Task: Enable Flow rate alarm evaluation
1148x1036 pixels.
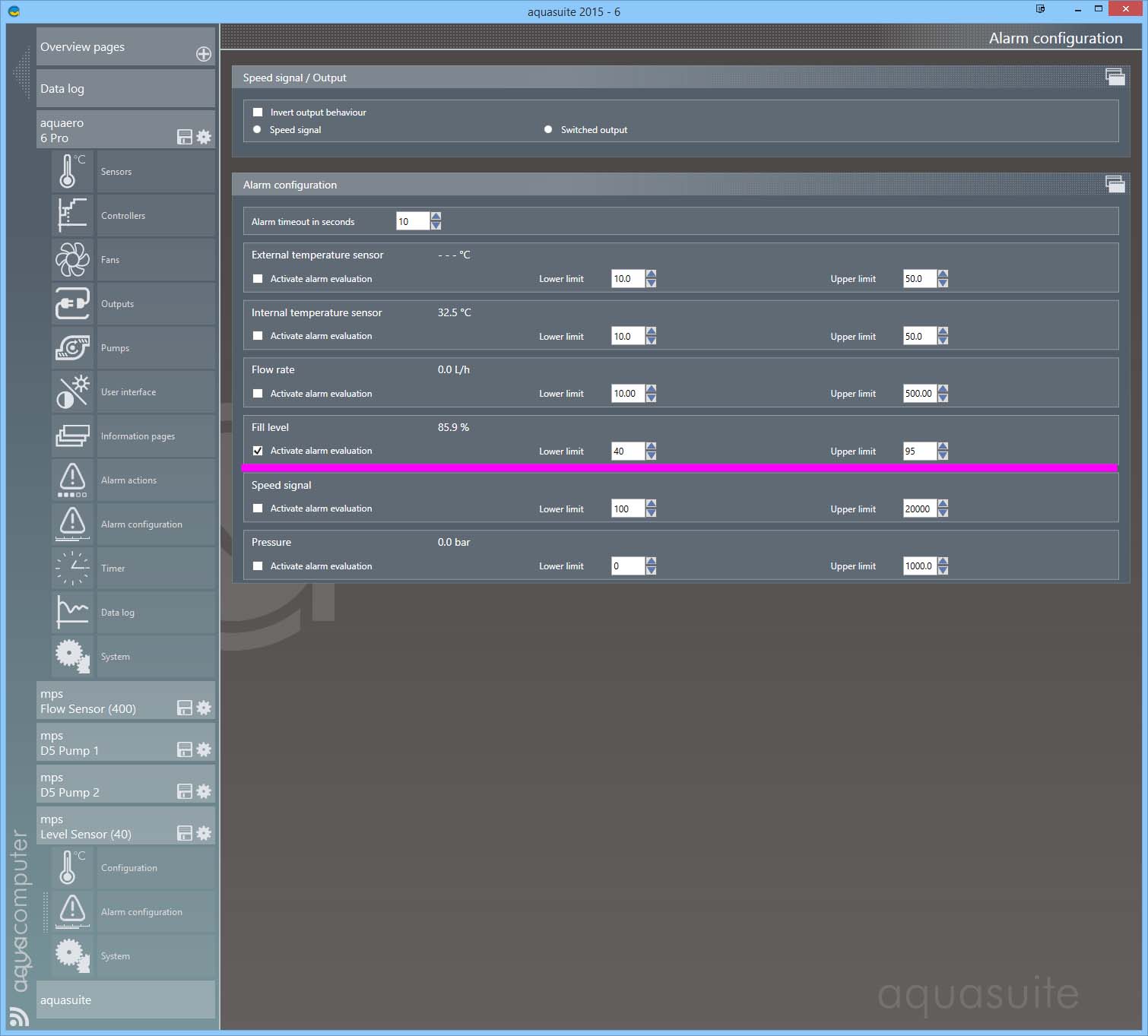Action: [x=258, y=394]
